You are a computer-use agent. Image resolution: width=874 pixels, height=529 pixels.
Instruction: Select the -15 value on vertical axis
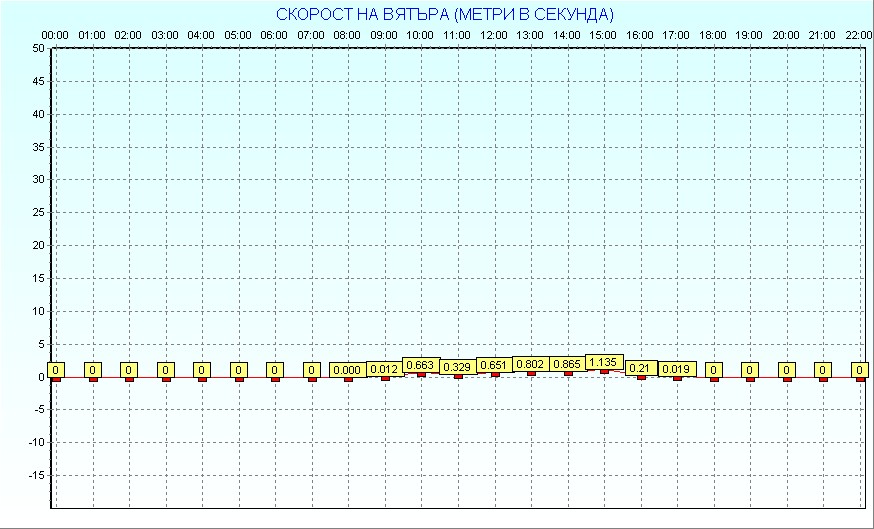point(35,475)
